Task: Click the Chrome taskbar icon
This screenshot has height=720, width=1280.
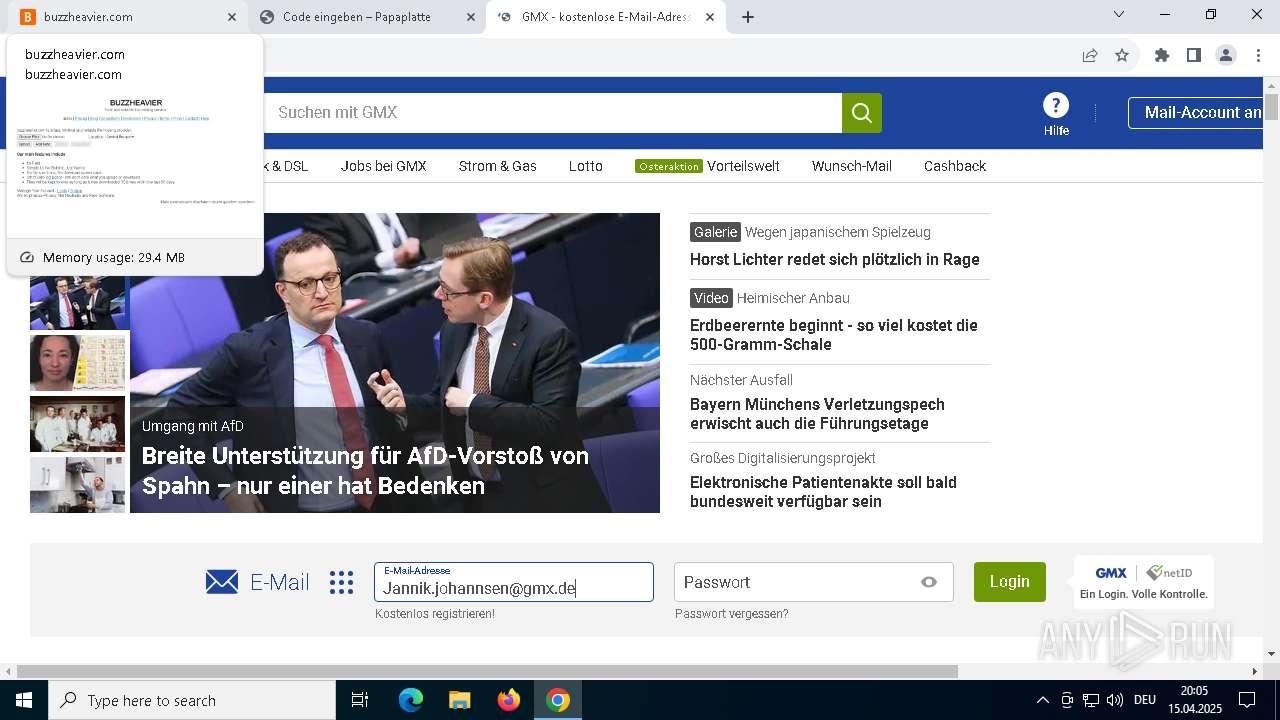Action: [558, 700]
